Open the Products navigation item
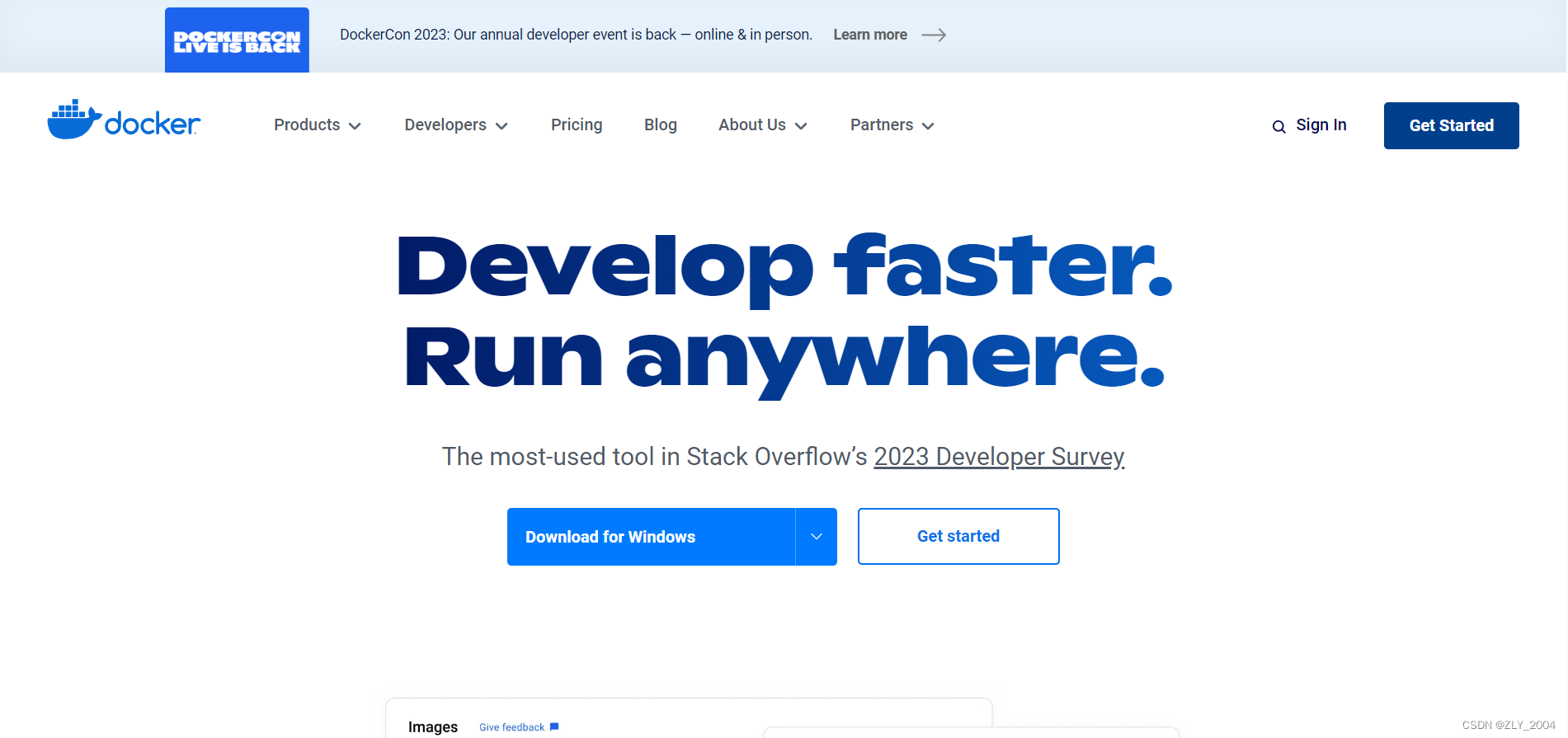The height and width of the screenshot is (738, 1568). [307, 125]
